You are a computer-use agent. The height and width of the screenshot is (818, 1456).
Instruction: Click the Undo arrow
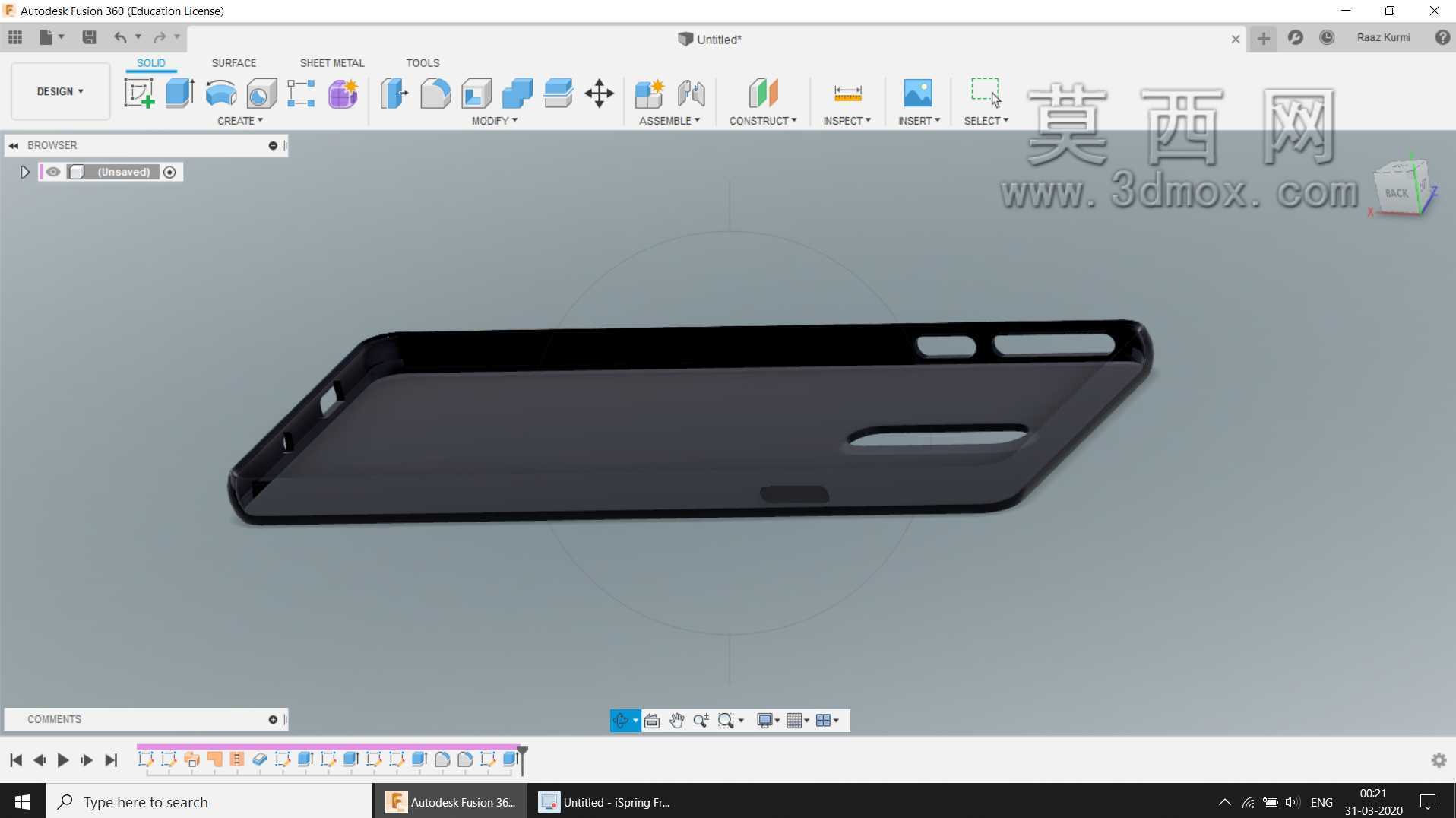[x=120, y=37]
